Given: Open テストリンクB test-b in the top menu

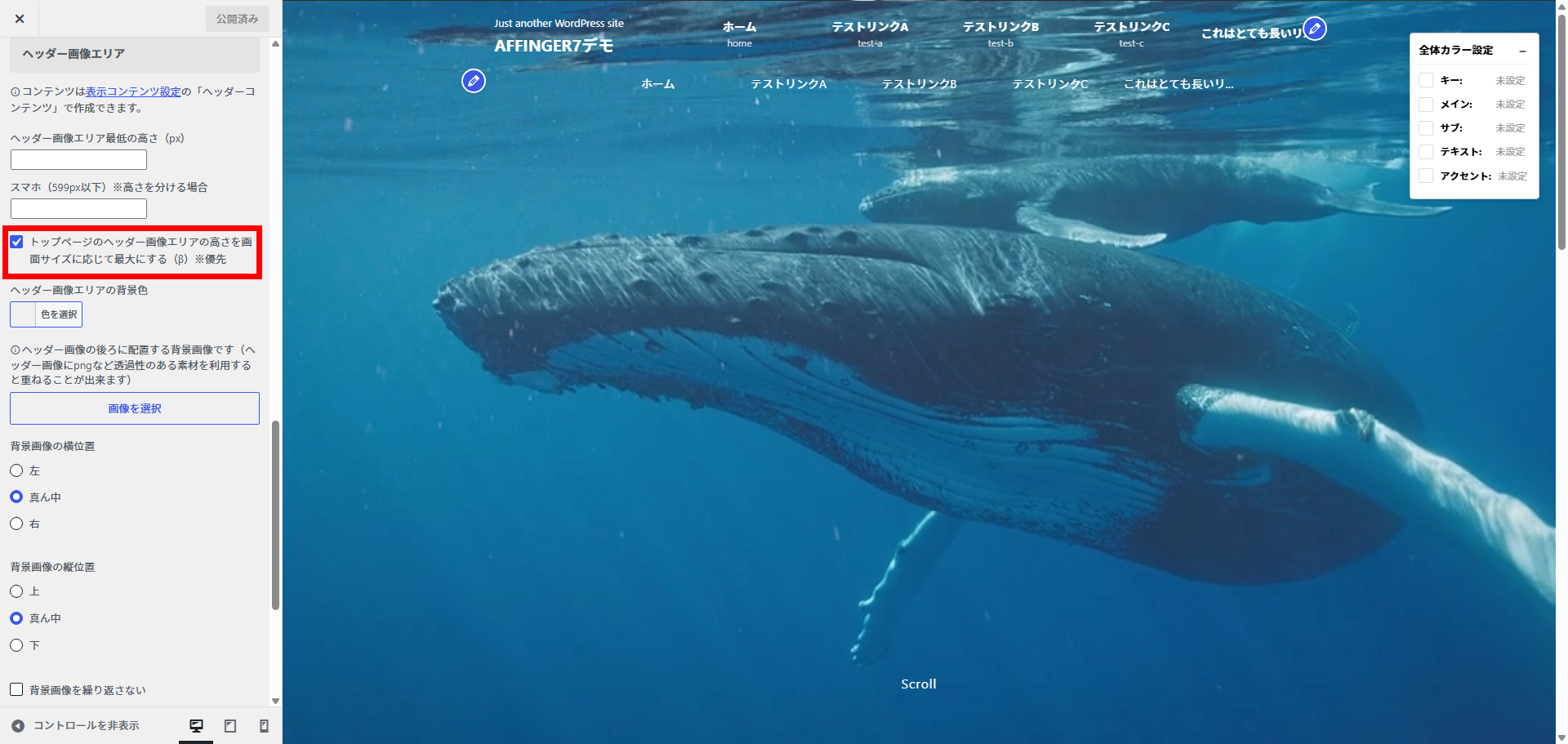Looking at the screenshot, I should (x=1000, y=33).
